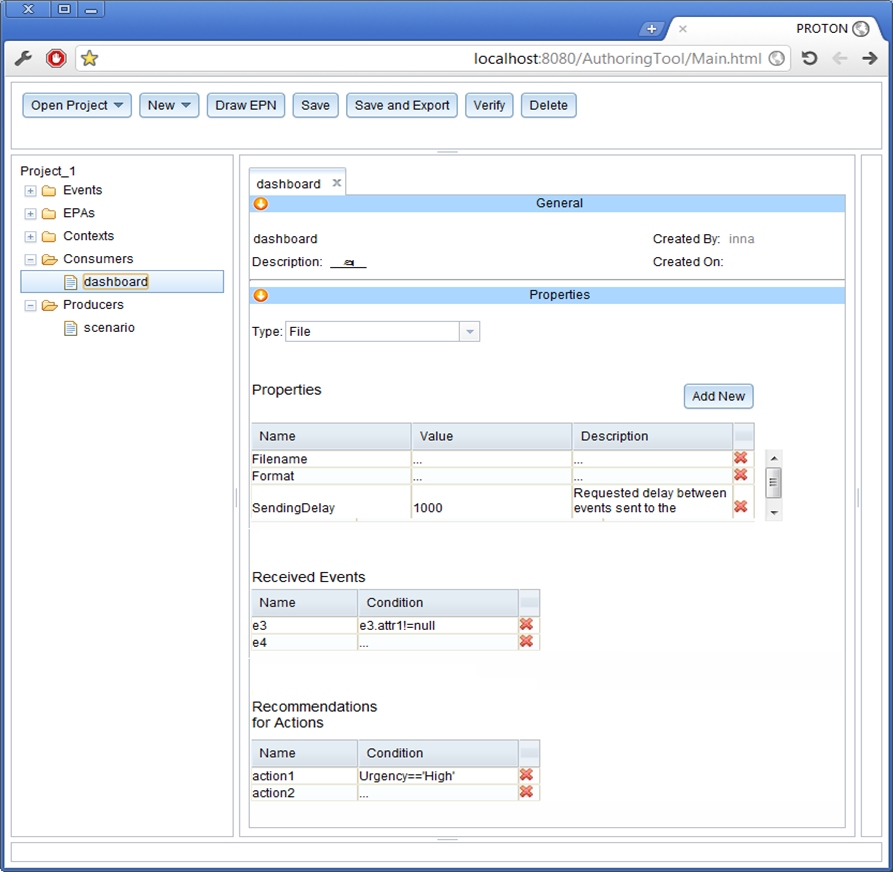893x872 pixels.
Task: Collapse the Properties section orange arrow
Action: point(260,295)
